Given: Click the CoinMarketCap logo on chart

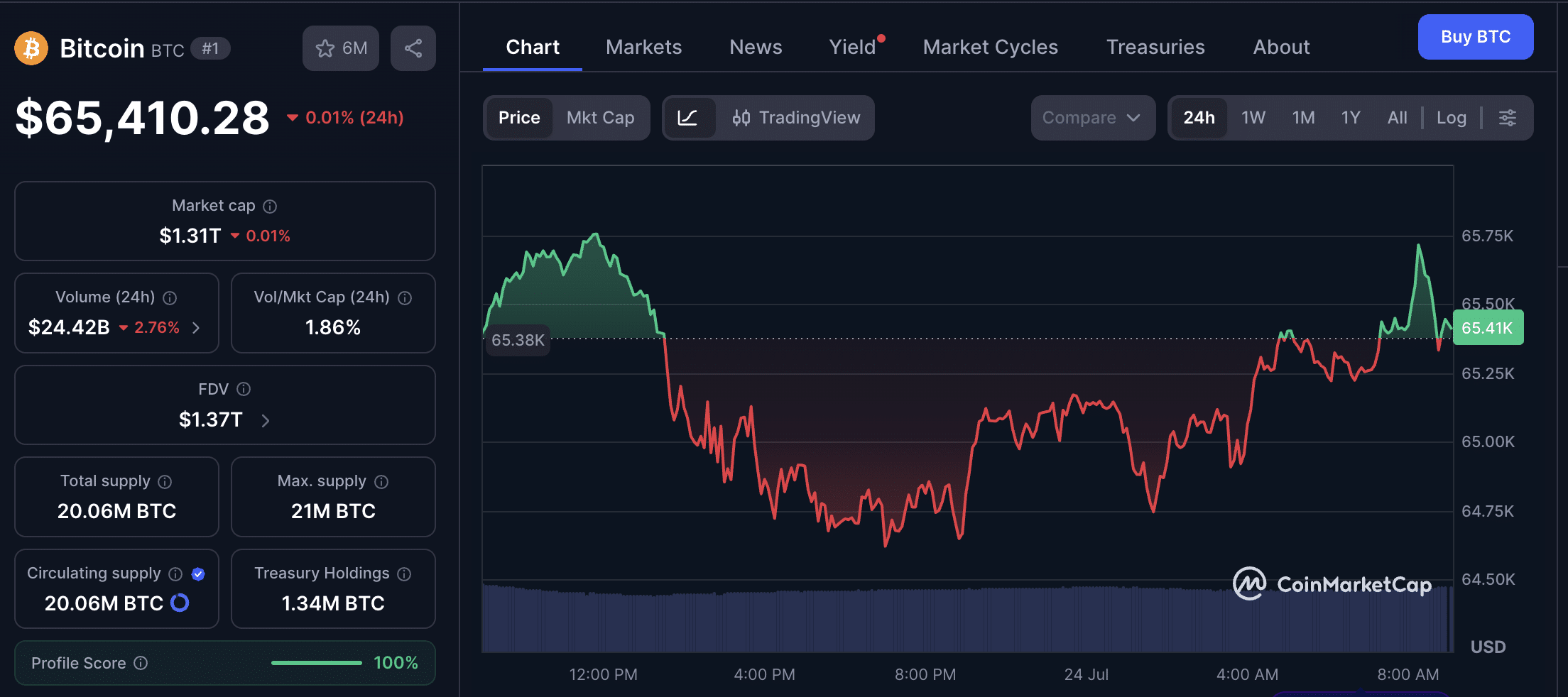Looking at the screenshot, I should click(x=1332, y=583).
